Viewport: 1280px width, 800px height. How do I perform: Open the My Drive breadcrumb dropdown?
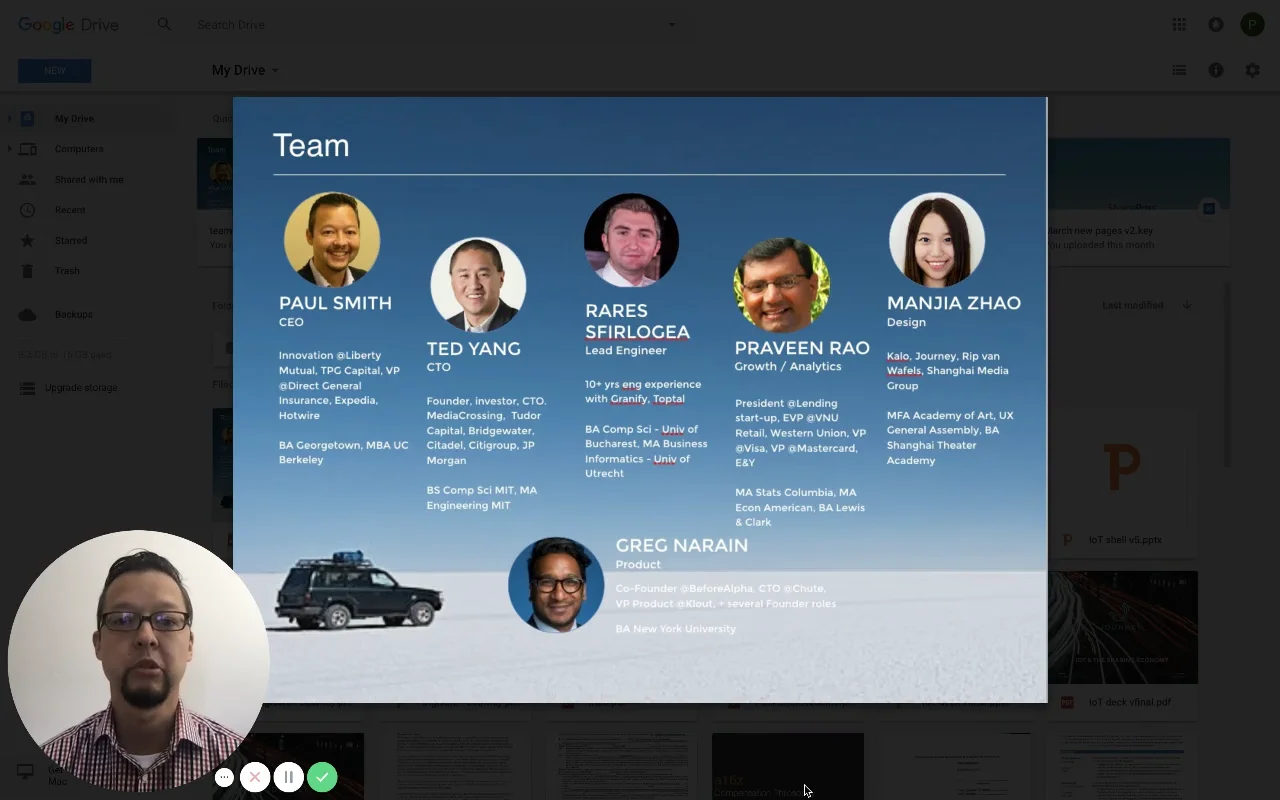click(x=245, y=70)
